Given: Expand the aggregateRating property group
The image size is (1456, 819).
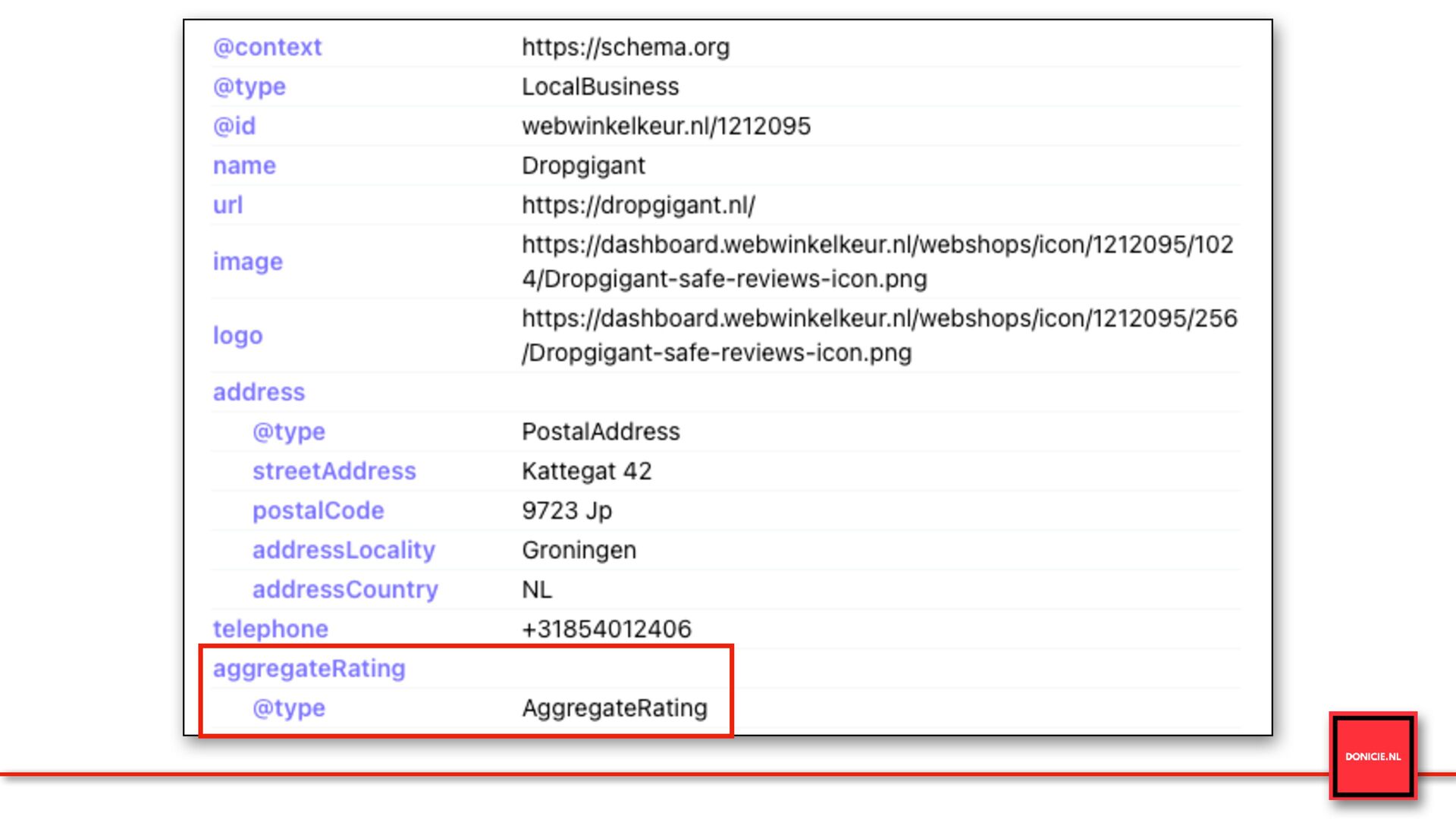Looking at the screenshot, I should point(309,668).
